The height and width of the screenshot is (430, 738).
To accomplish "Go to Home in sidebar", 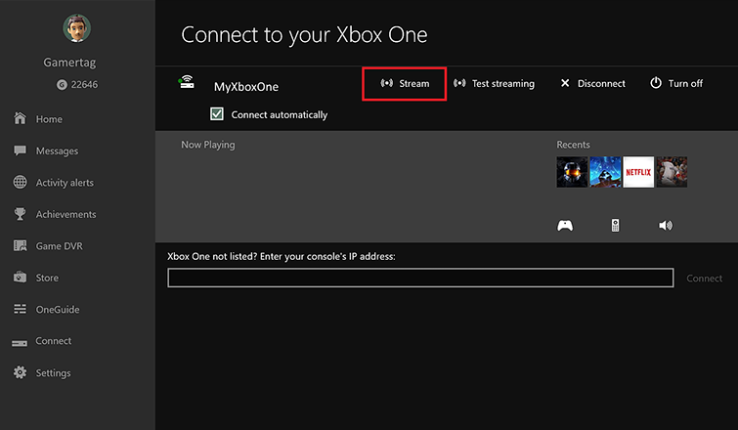I will [x=48, y=119].
